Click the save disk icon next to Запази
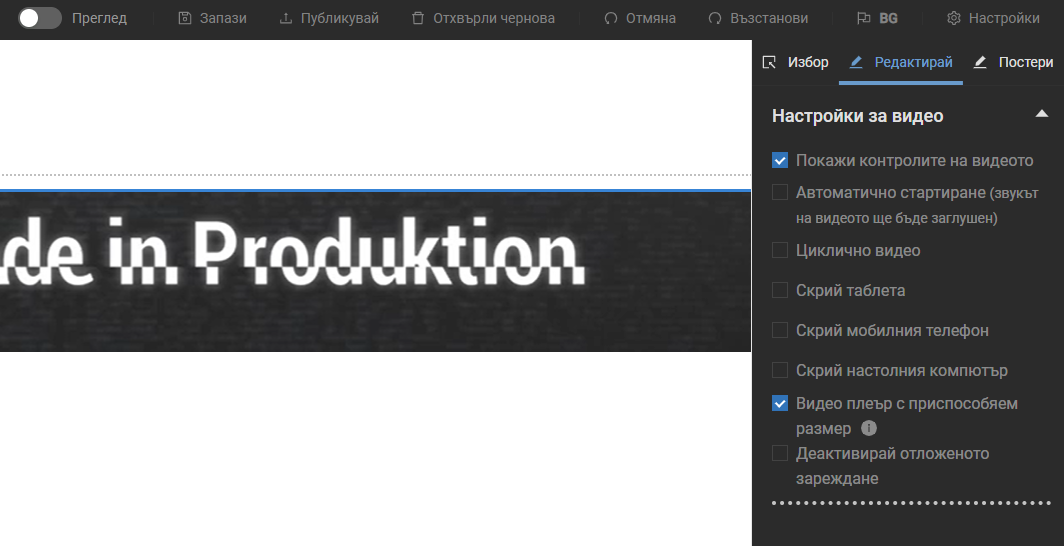 click(x=184, y=18)
